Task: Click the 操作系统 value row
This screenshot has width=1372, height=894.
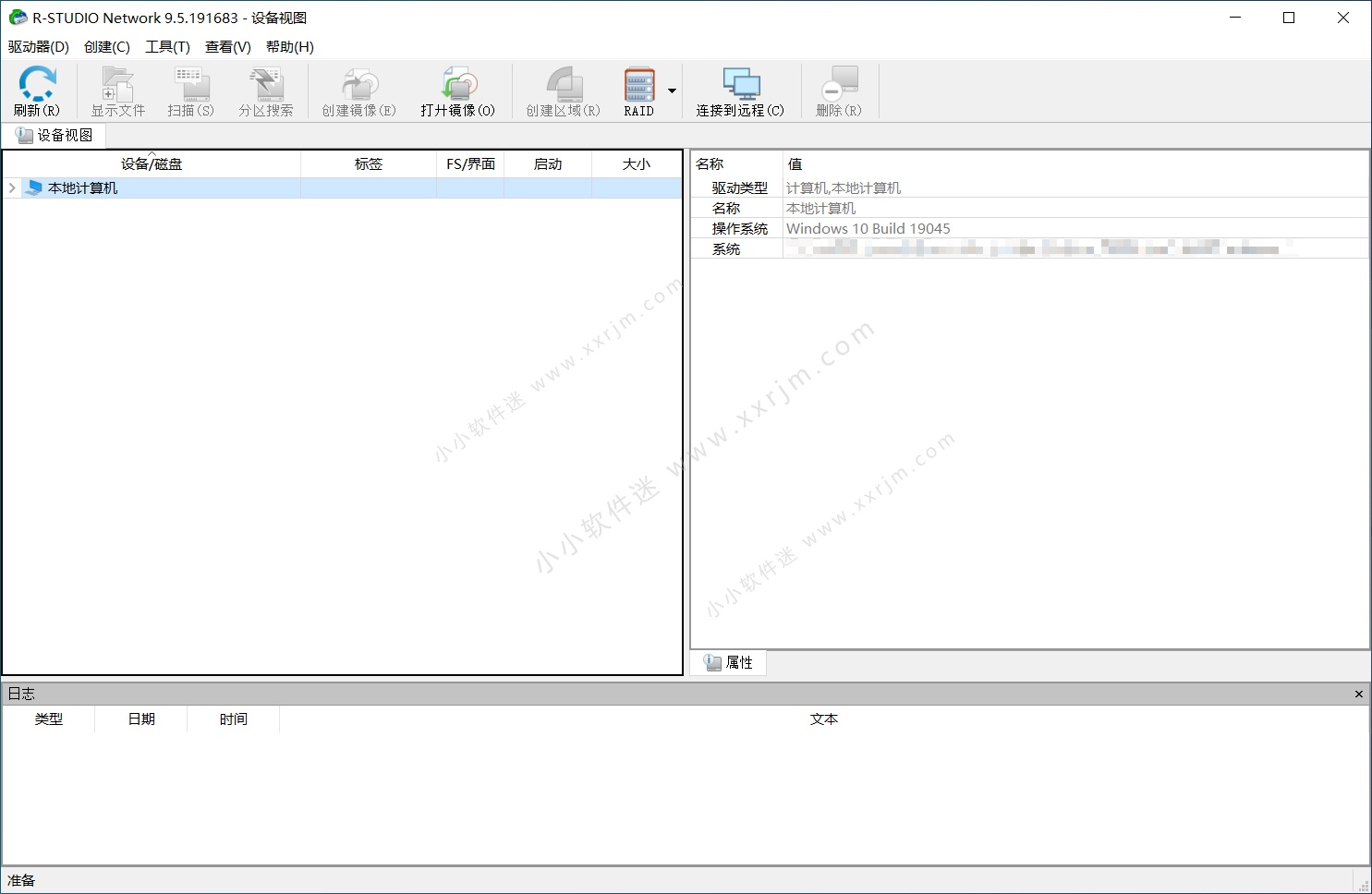Action: 868,228
